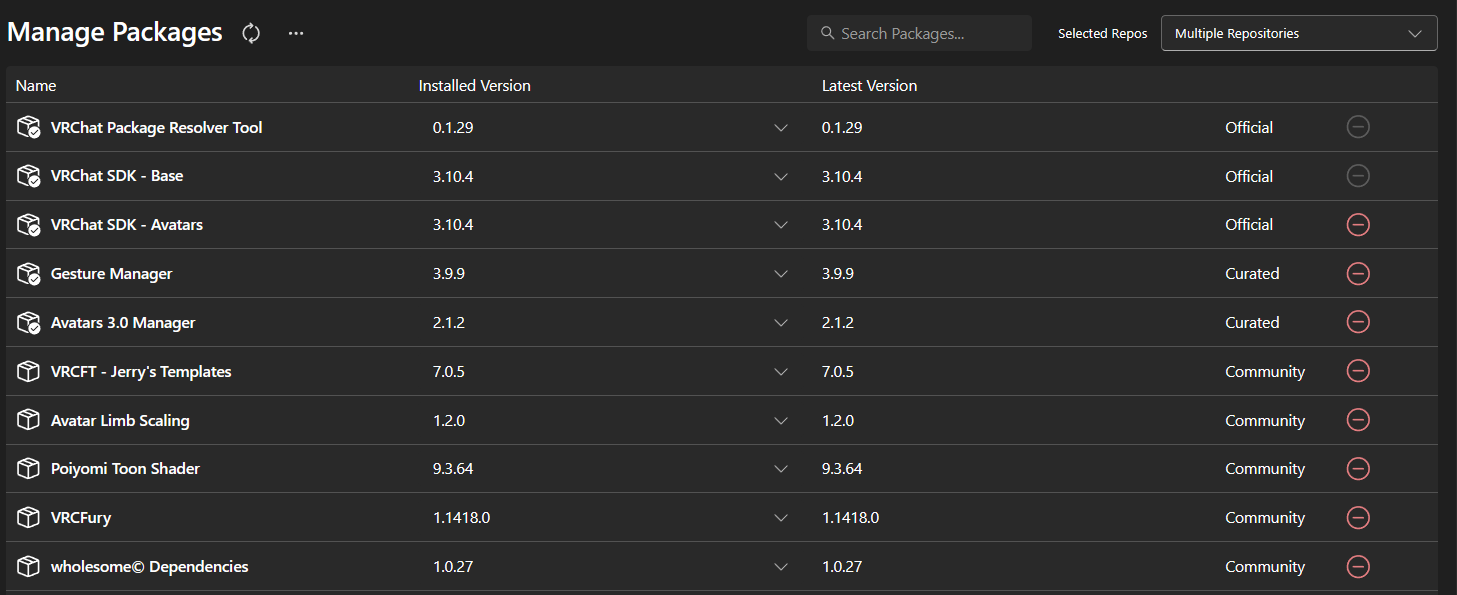Click the Selected Repos label

tap(1103, 34)
